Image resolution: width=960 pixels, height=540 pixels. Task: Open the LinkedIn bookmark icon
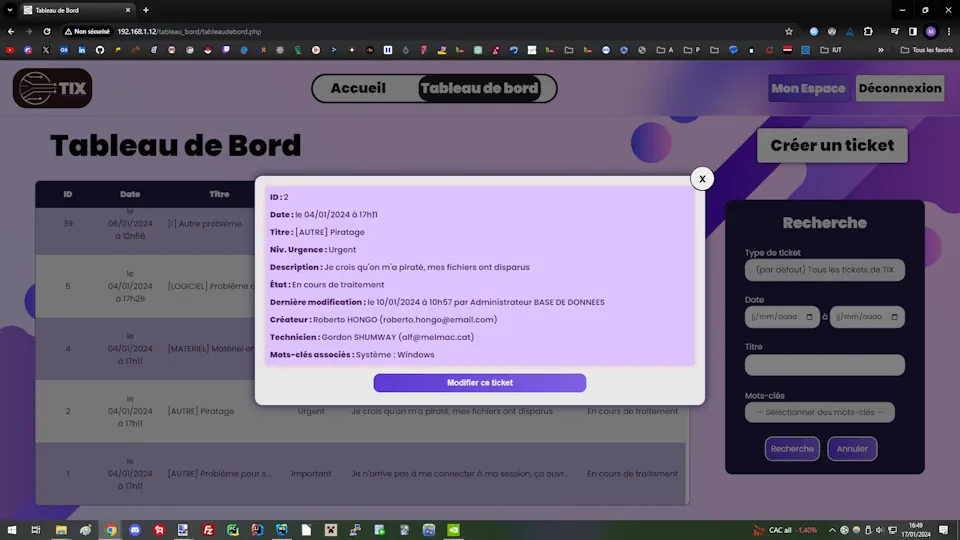coord(82,50)
